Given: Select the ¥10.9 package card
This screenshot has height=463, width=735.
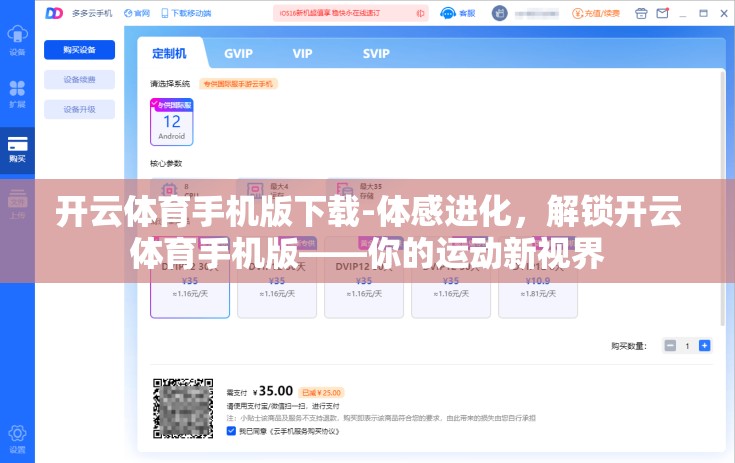Looking at the screenshot, I should click(x=538, y=276).
